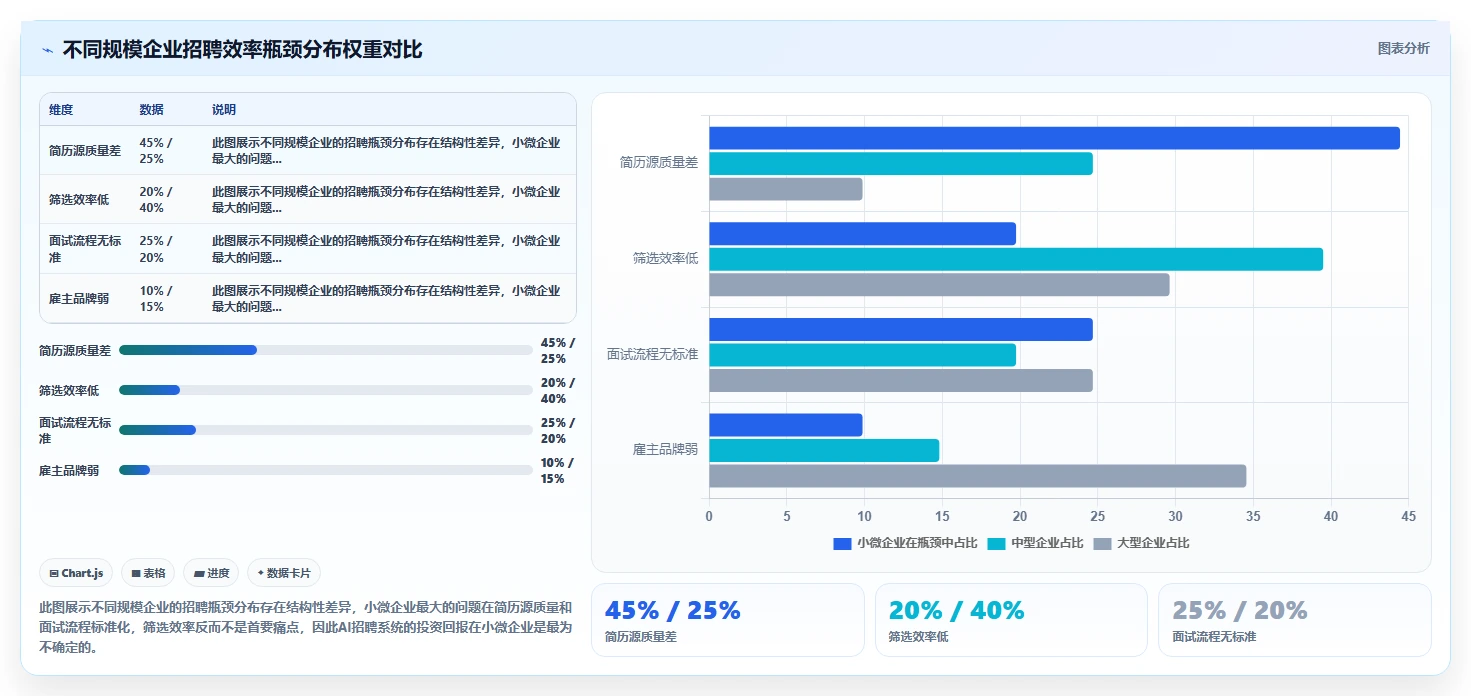Select table row 面试流程无标准
Image resolution: width=1471 pixels, height=696 pixels.
point(308,249)
